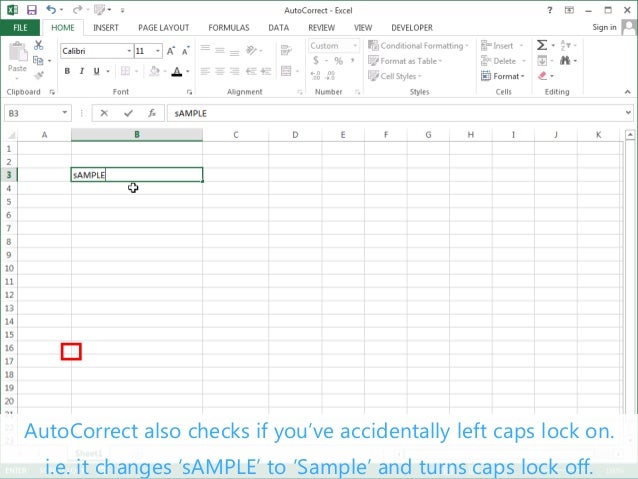Open Conditional Formatting menu
638x479 pixels.
click(419, 46)
